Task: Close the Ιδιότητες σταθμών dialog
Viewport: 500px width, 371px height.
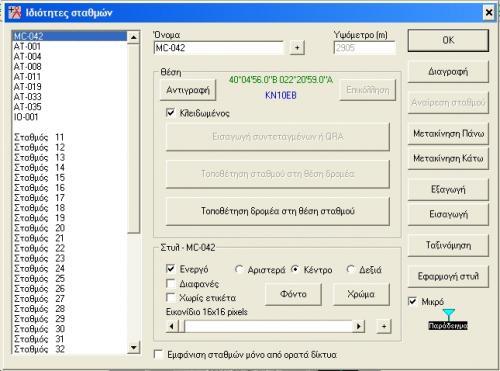Action: pyautogui.click(x=489, y=13)
